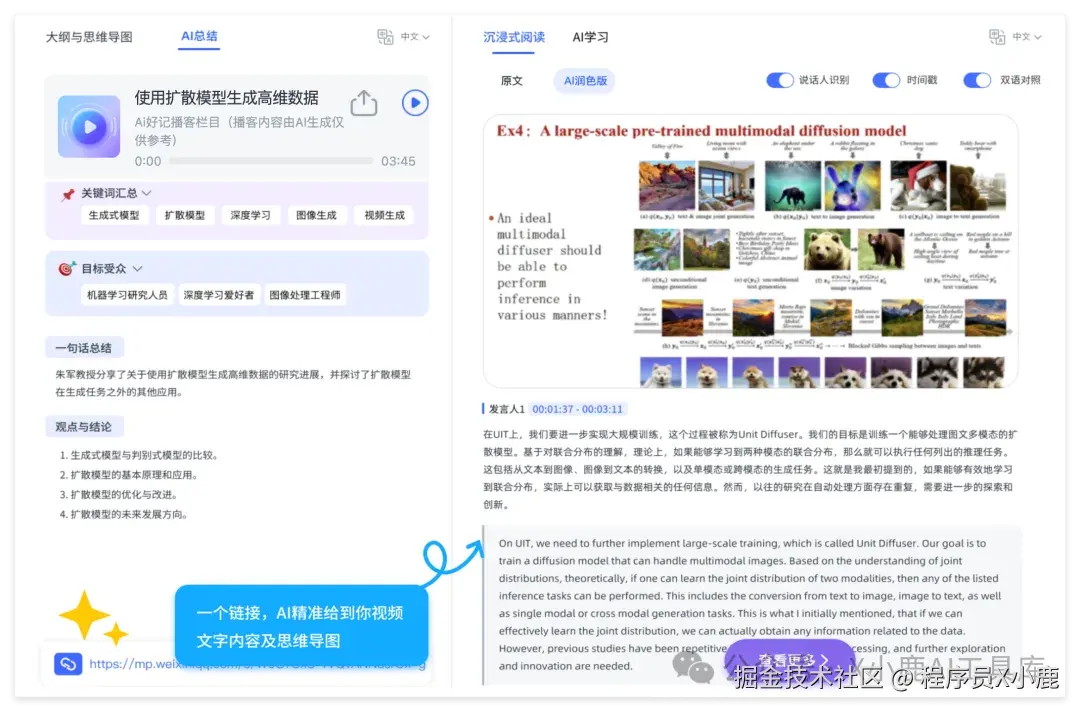Image resolution: width=1080 pixels, height=712 pixels.
Task: Switch to the 大纲与思维导图 tab
Action: click(x=88, y=36)
